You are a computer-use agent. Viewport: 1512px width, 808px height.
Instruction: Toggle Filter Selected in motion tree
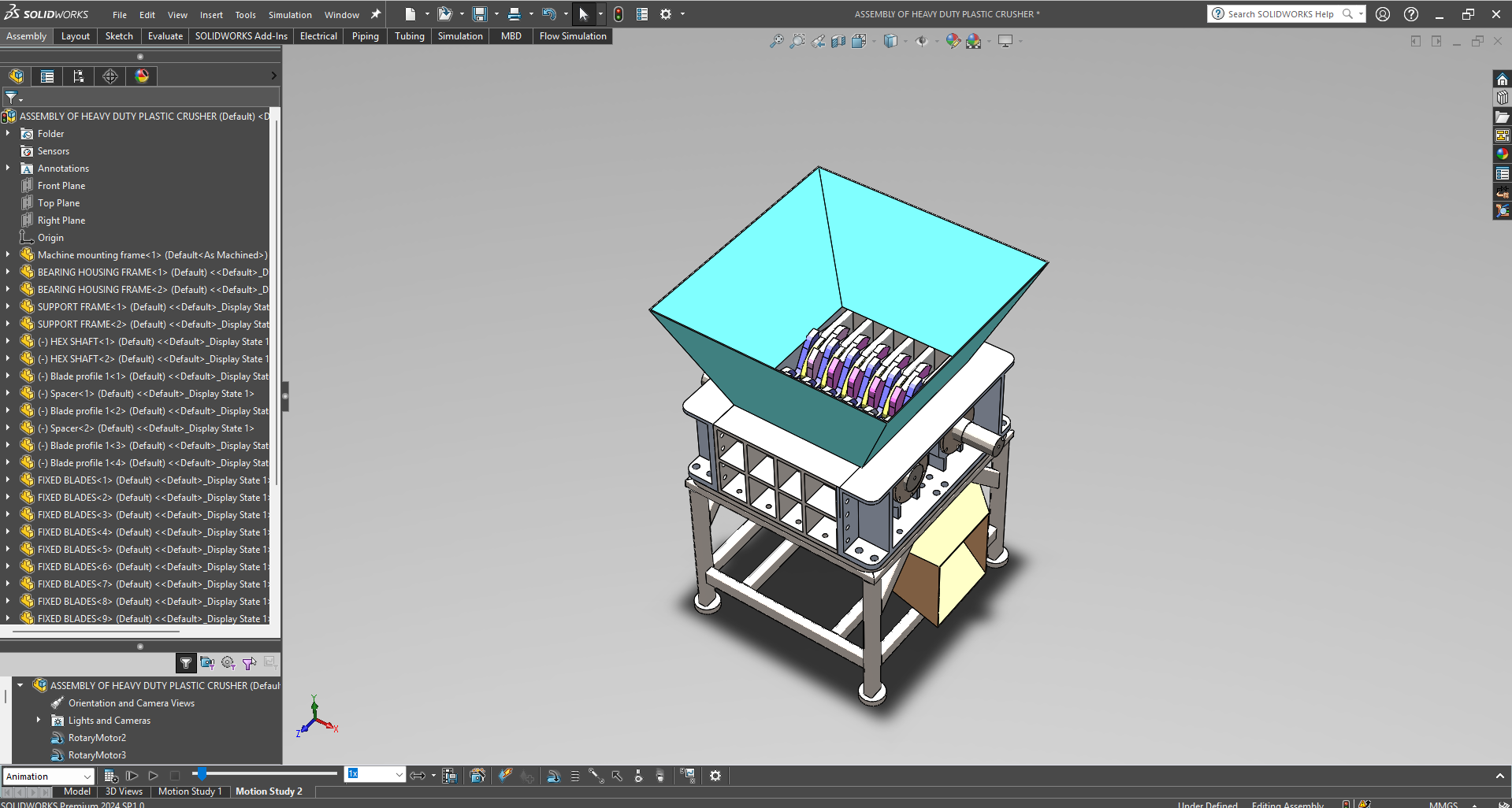tap(249, 663)
